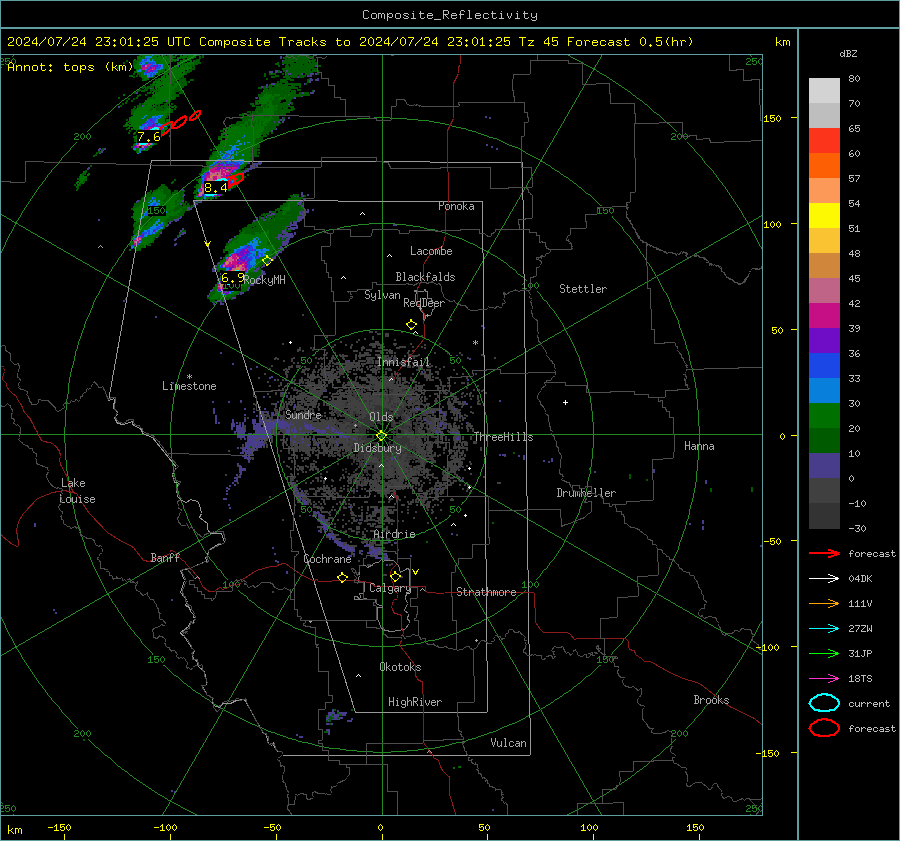Click the yellow radar-site diamond above Didsbury
Viewport: 900px width, 841px height.
(x=381, y=436)
